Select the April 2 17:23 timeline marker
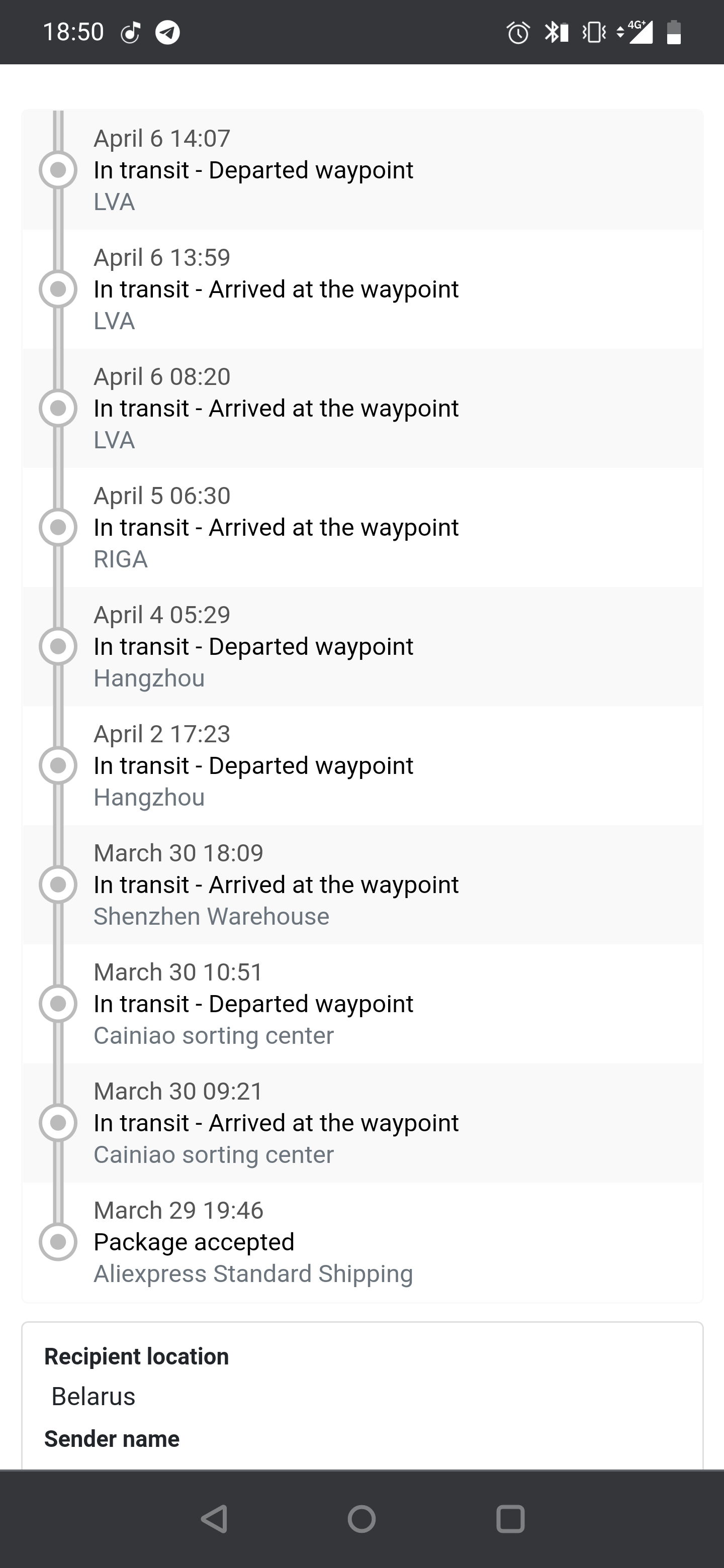Viewport: 724px width, 1568px height. click(x=58, y=765)
